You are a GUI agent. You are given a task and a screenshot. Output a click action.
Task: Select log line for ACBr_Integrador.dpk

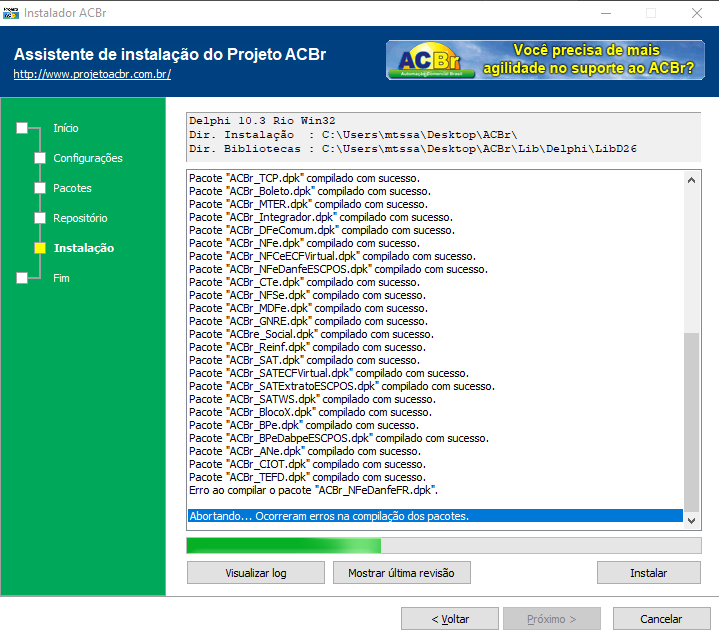(x=435, y=217)
